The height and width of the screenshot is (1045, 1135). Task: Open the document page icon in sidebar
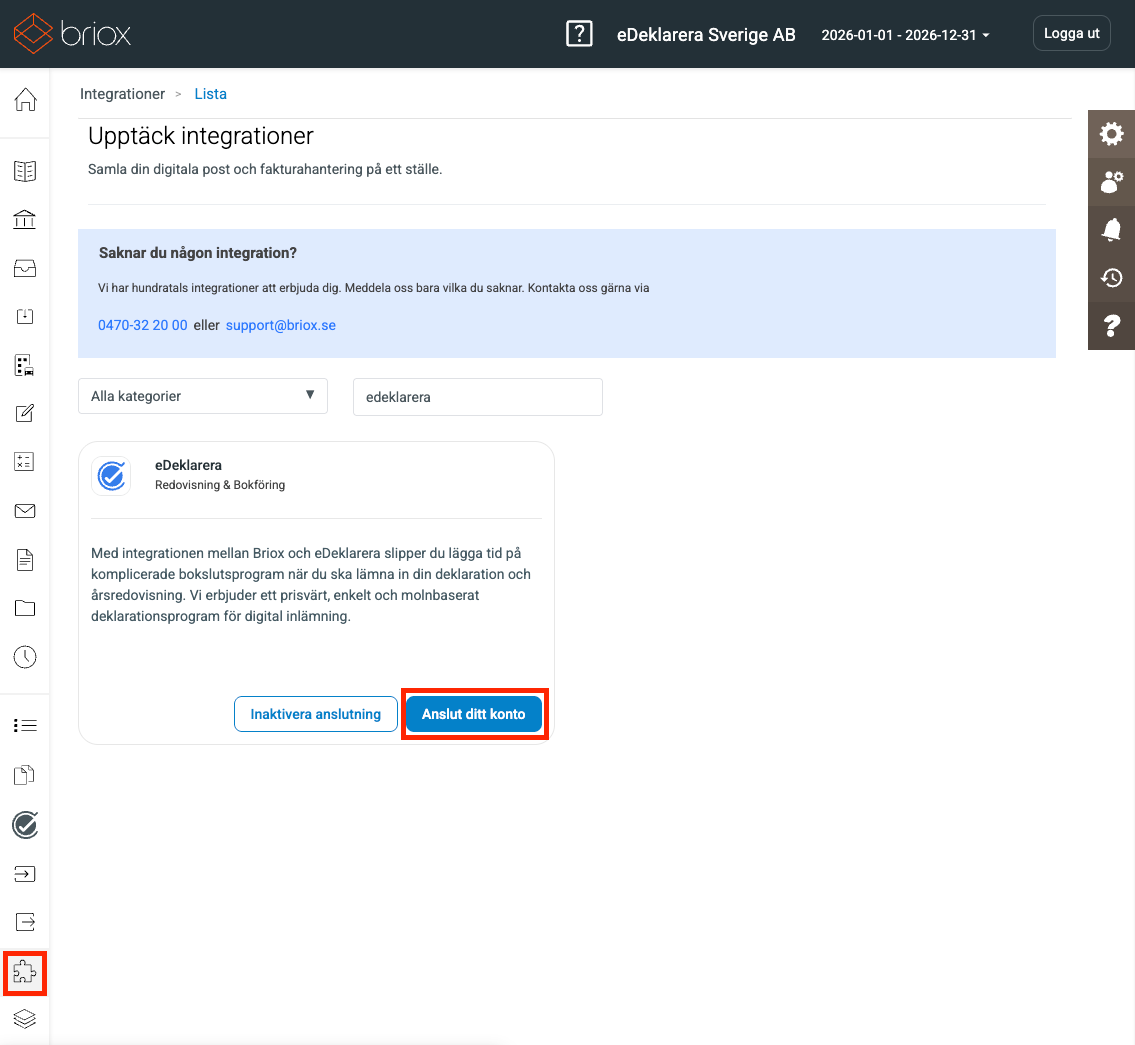click(25, 559)
